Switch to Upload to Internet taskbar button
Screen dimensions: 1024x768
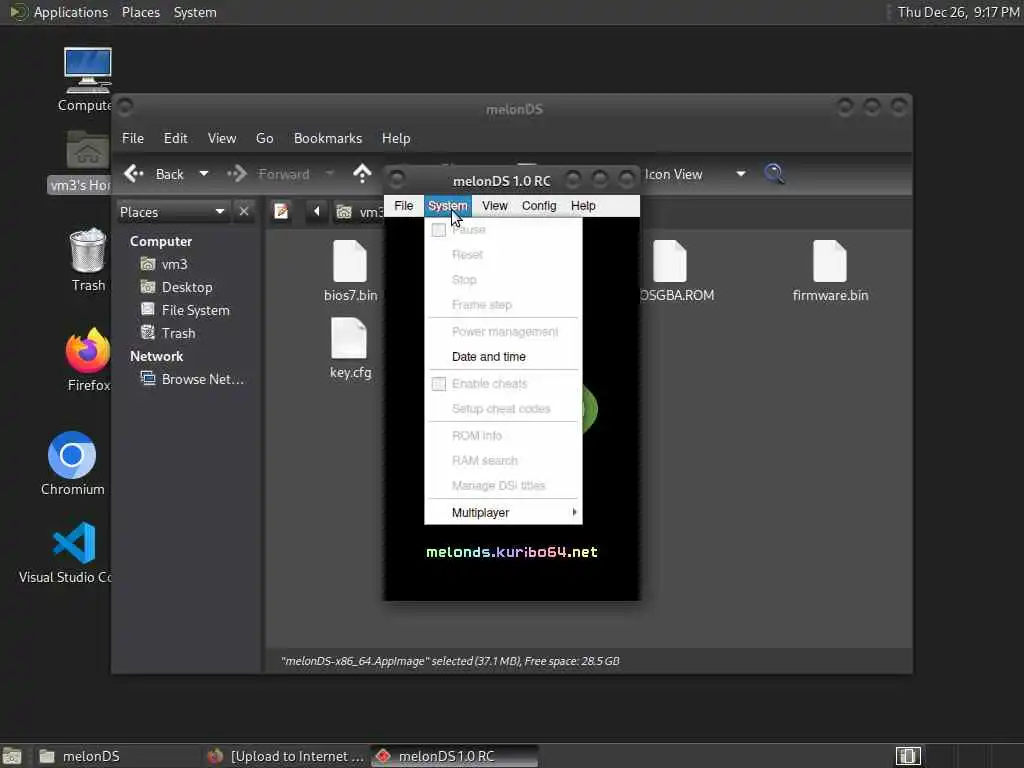point(286,756)
